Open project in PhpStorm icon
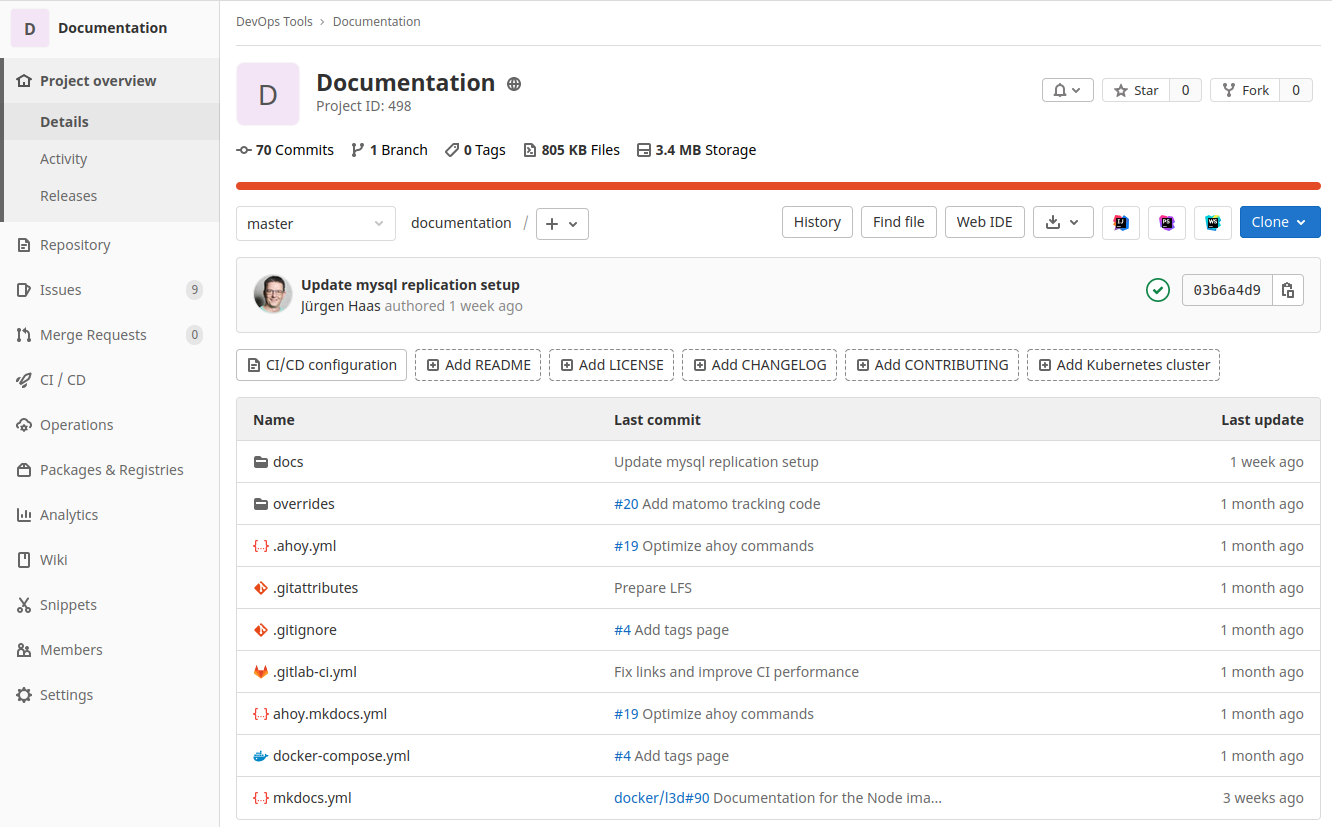1332x827 pixels. (1167, 223)
